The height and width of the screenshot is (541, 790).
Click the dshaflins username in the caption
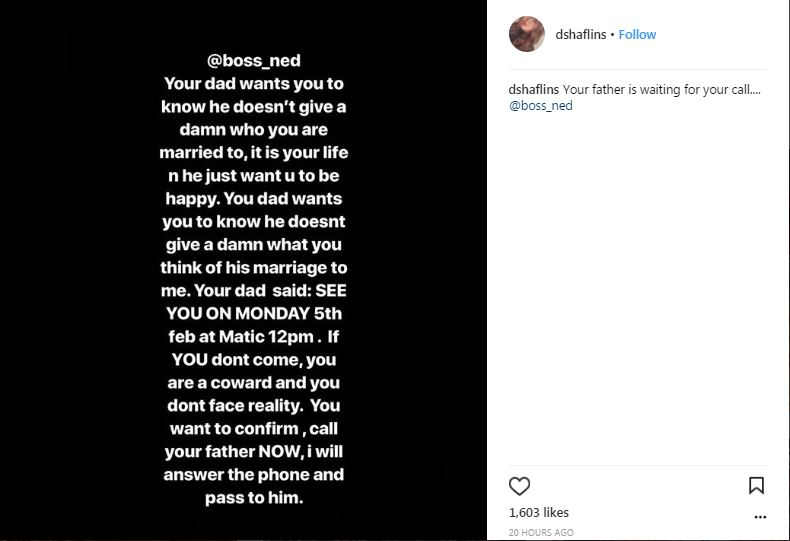[x=534, y=89]
